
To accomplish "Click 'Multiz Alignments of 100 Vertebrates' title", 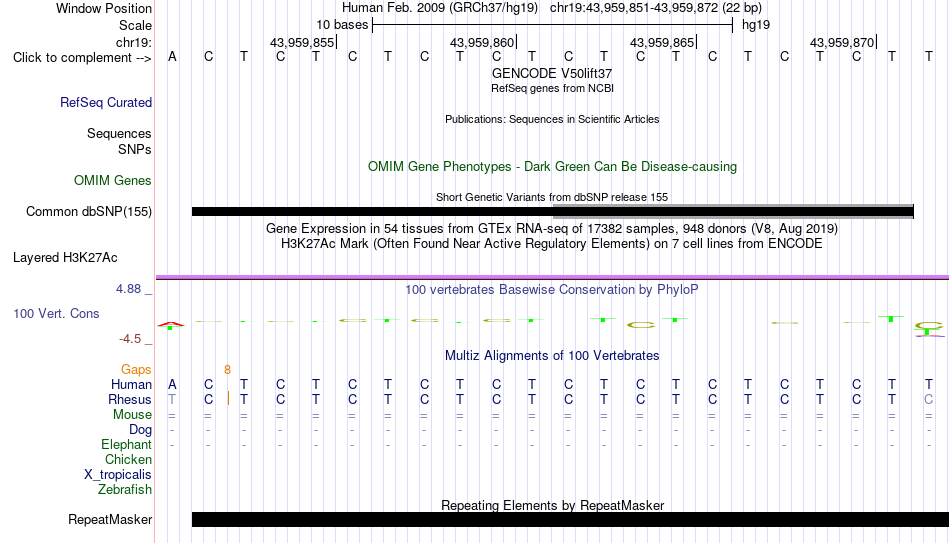I will pyautogui.click(x=552, y=356).
